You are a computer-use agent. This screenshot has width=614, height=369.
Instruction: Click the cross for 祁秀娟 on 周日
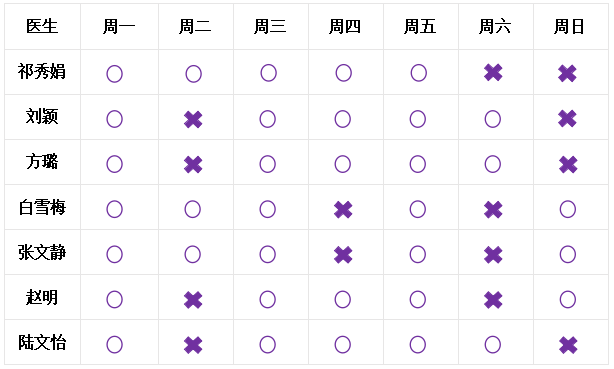click(x=567, y=73)
